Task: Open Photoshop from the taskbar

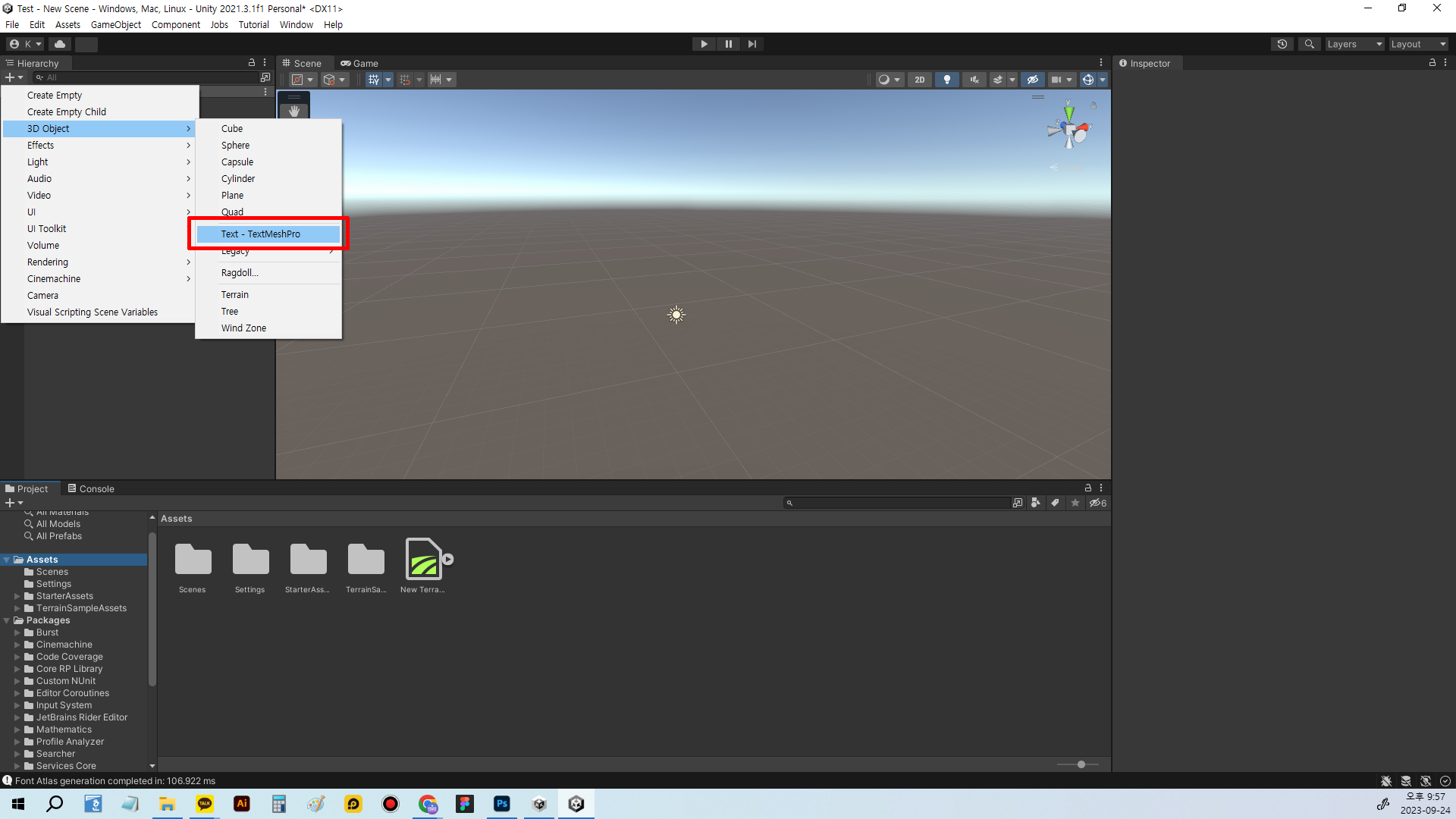Action: coord(502,804)
